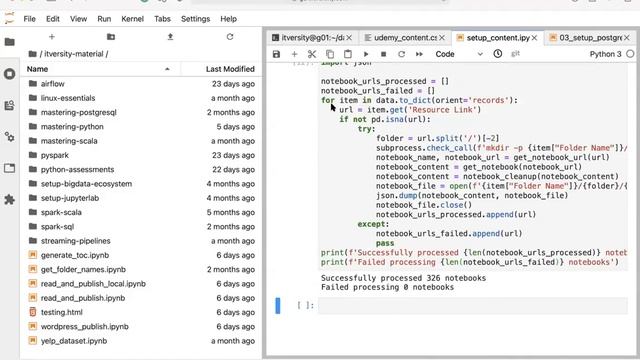Image resolution: width=640 pixels, height=360 pixels.
Task: Select the python-assessments folder
Action: pos(142,169)
